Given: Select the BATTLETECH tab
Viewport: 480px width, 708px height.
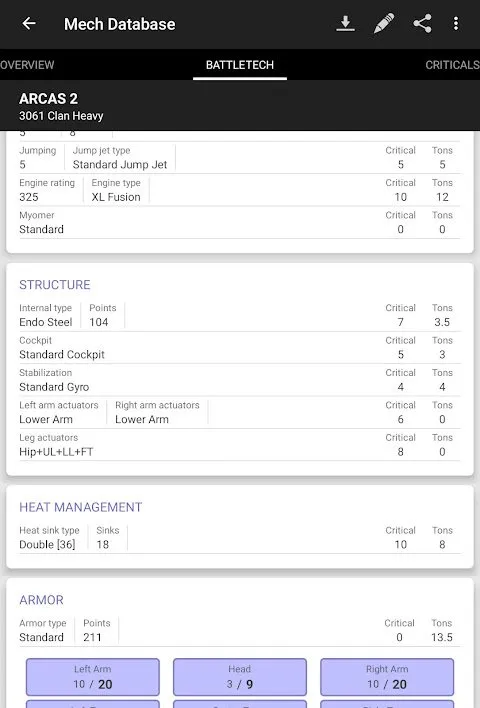Looking at the screenshot, I should pos(240,65).
